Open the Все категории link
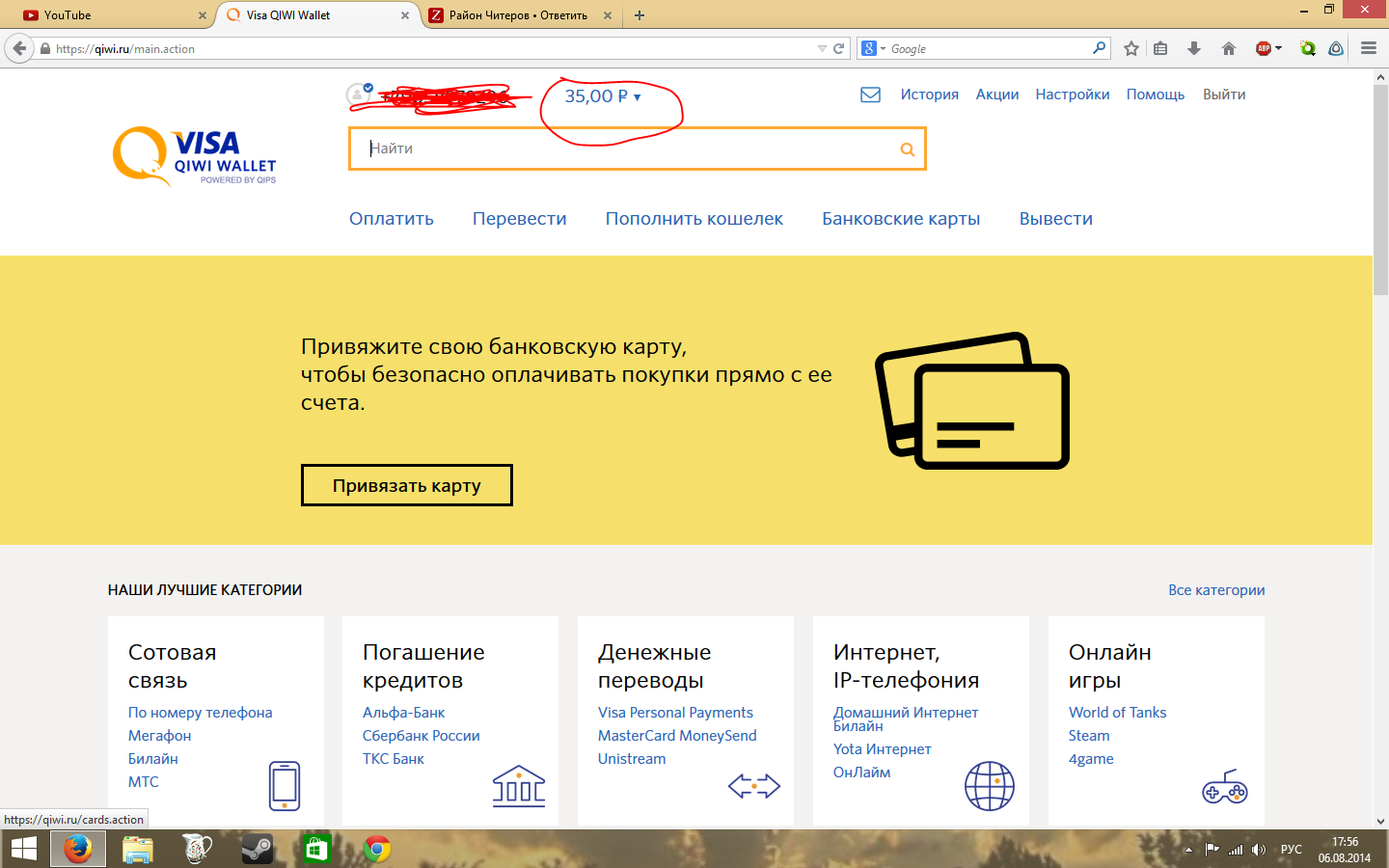 (1216, 590)
